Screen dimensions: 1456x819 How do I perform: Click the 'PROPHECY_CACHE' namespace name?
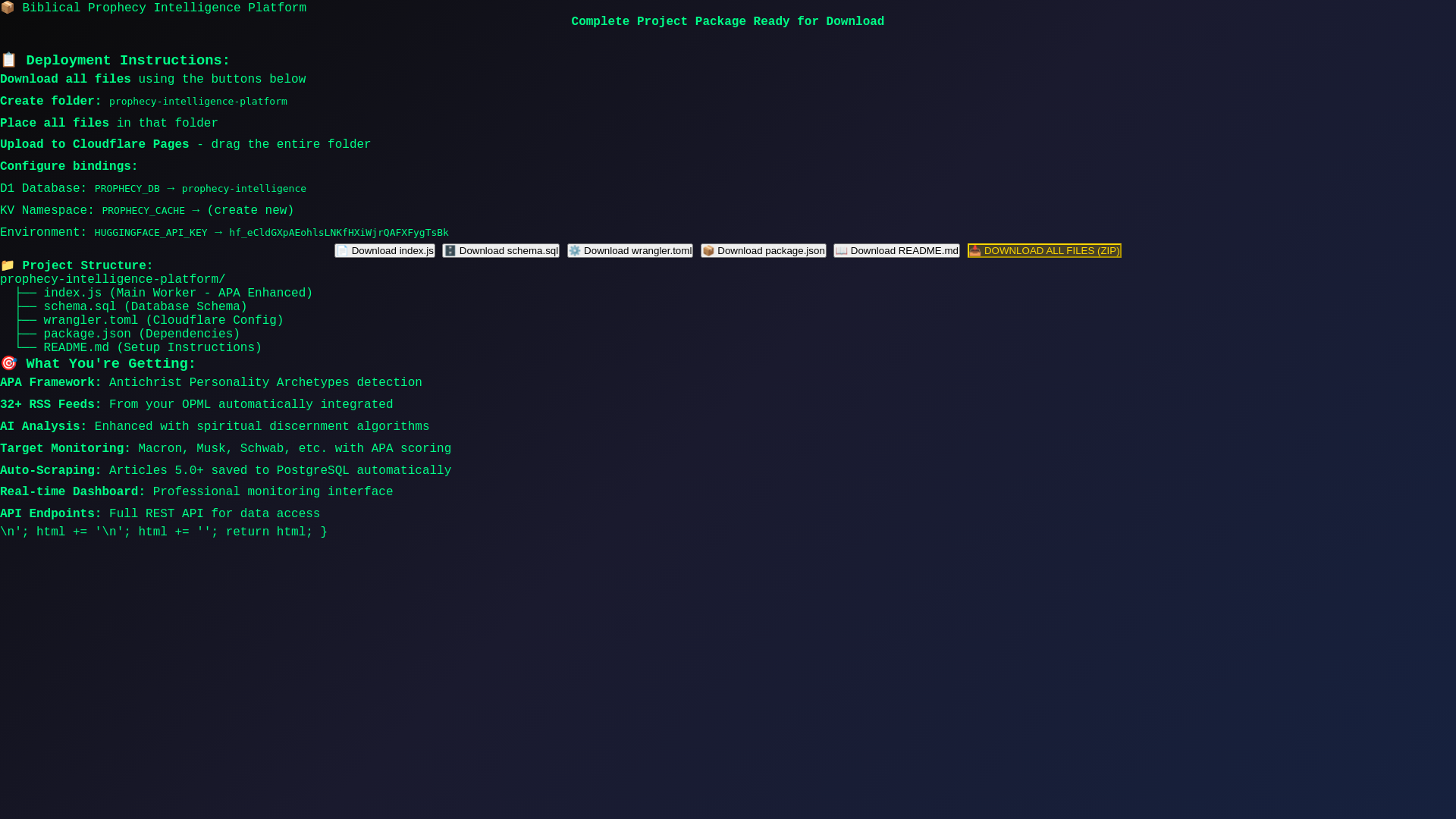[x=143, y=211]
